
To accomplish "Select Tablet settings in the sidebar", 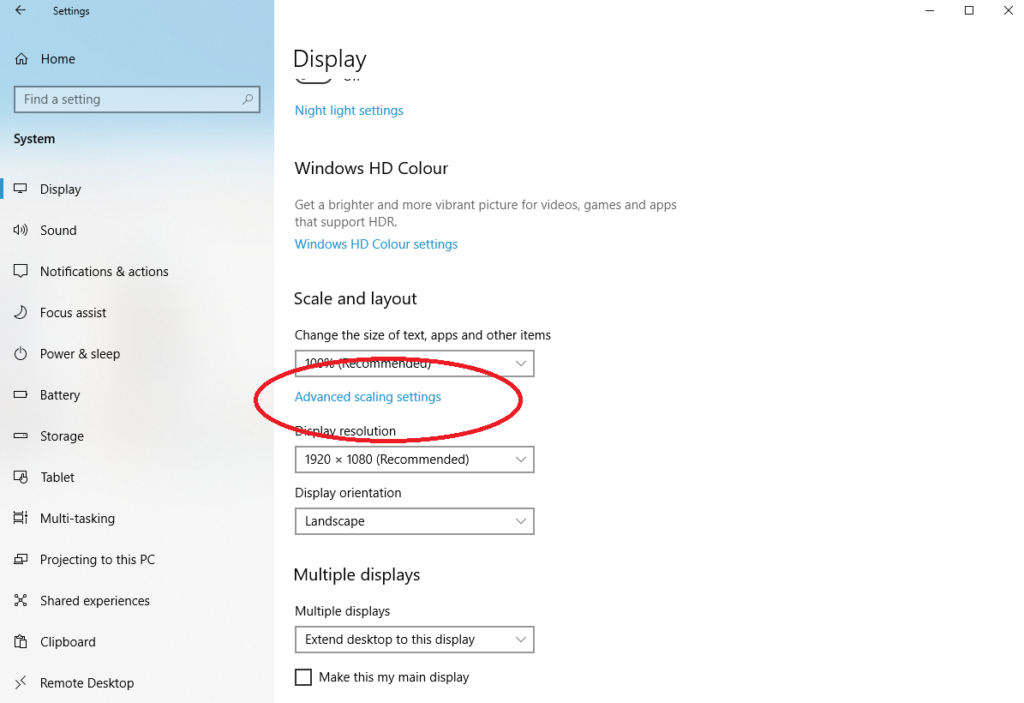I will (55, 477).
